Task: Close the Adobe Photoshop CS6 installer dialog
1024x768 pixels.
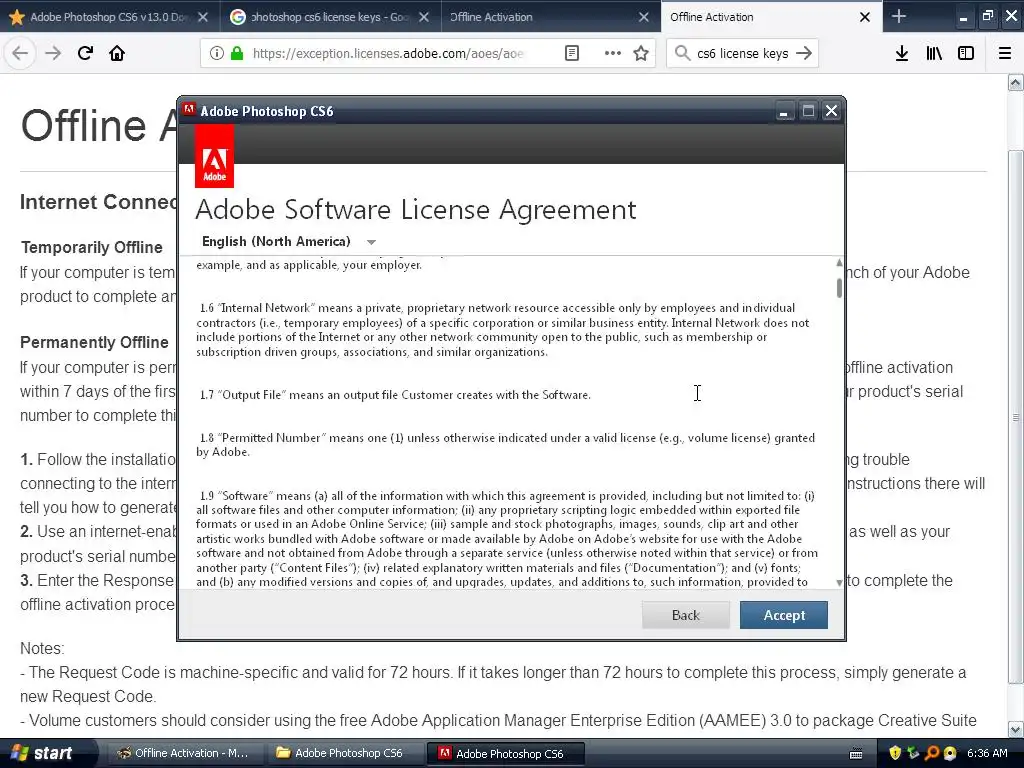Action: point(831,111)
